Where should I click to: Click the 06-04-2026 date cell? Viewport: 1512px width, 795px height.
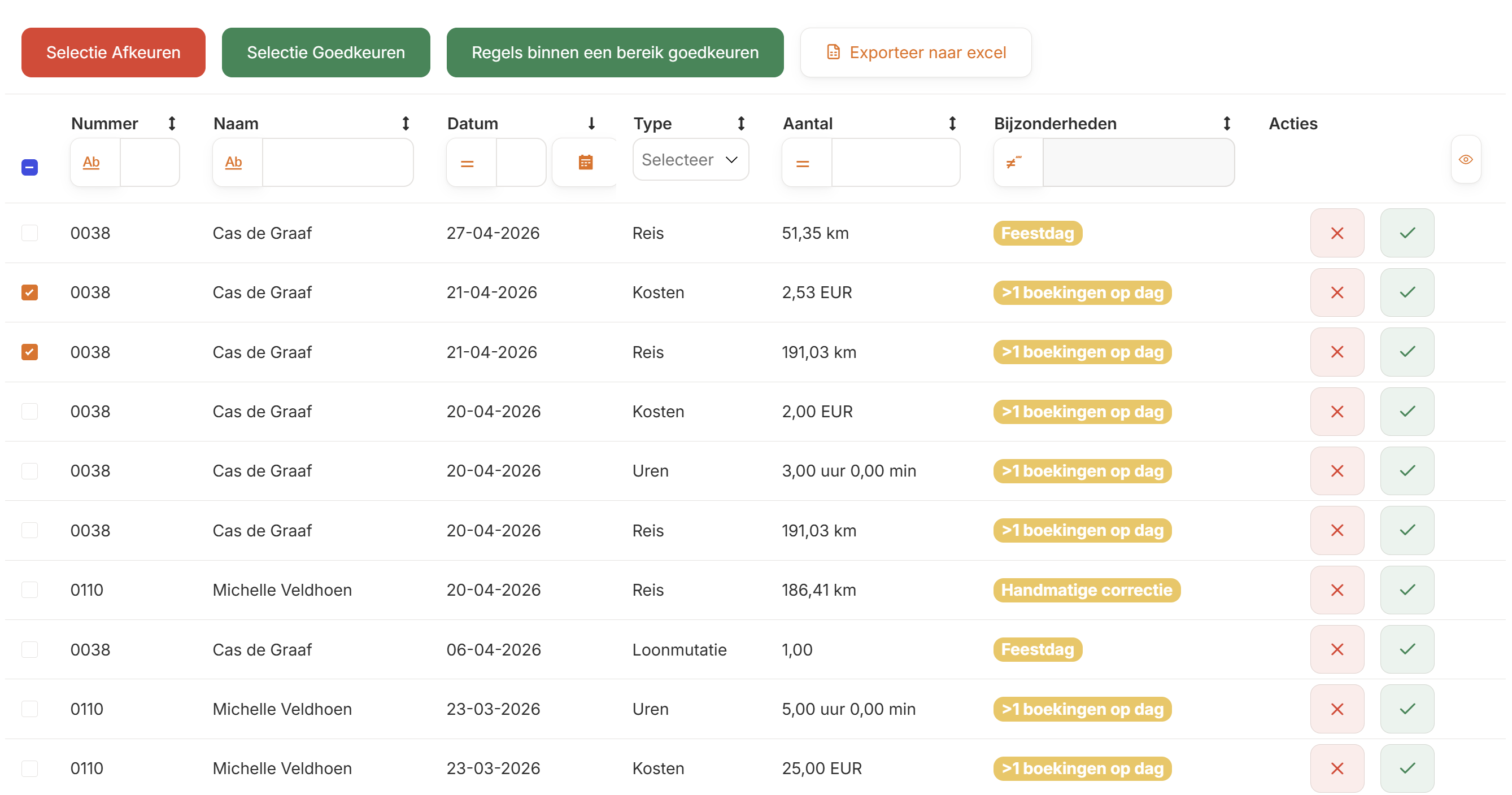tap(493, 649)
